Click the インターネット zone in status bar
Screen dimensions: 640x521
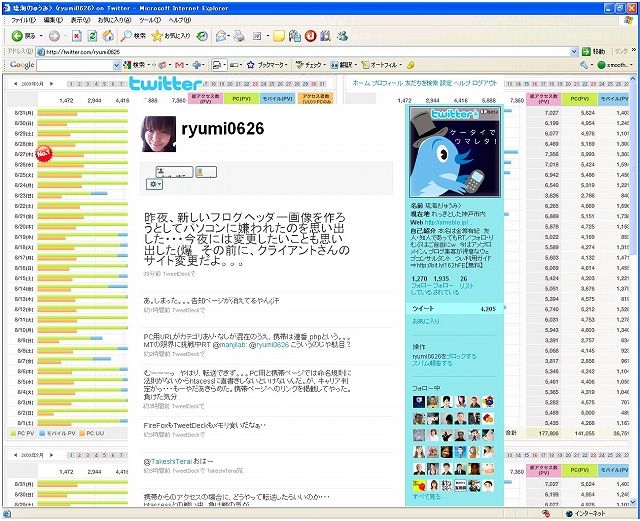586,514
